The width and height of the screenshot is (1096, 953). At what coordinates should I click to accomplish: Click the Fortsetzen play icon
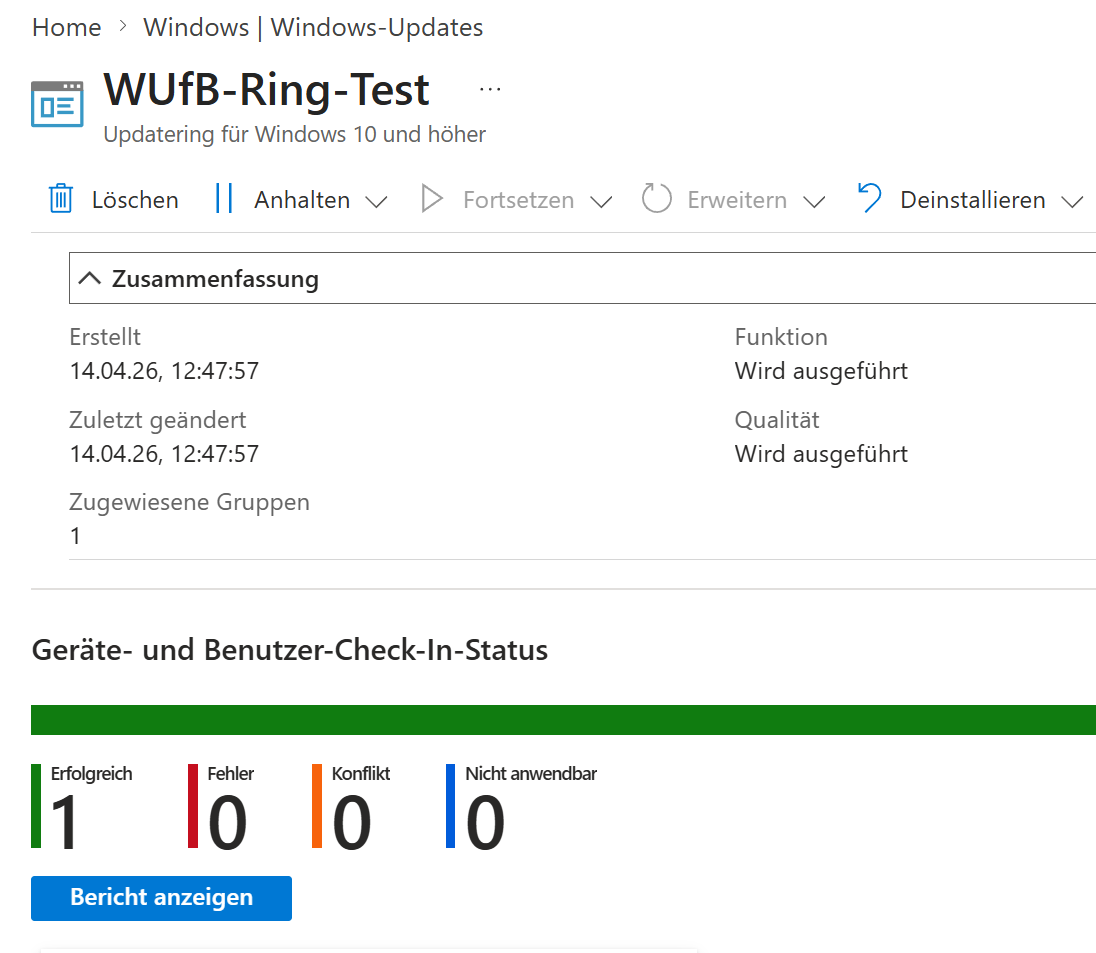pyautogui.click(x=432, y=199)
